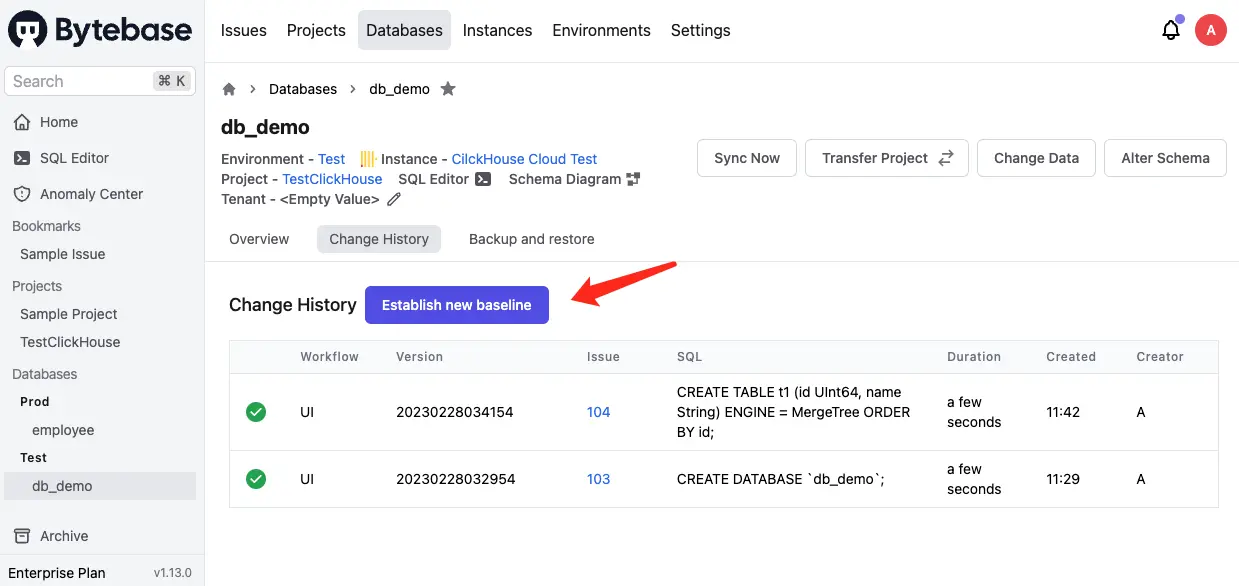The width and height of the screenshot is (1239, 586).
Task: Open the Instances menu item
Action: (497, 30)
